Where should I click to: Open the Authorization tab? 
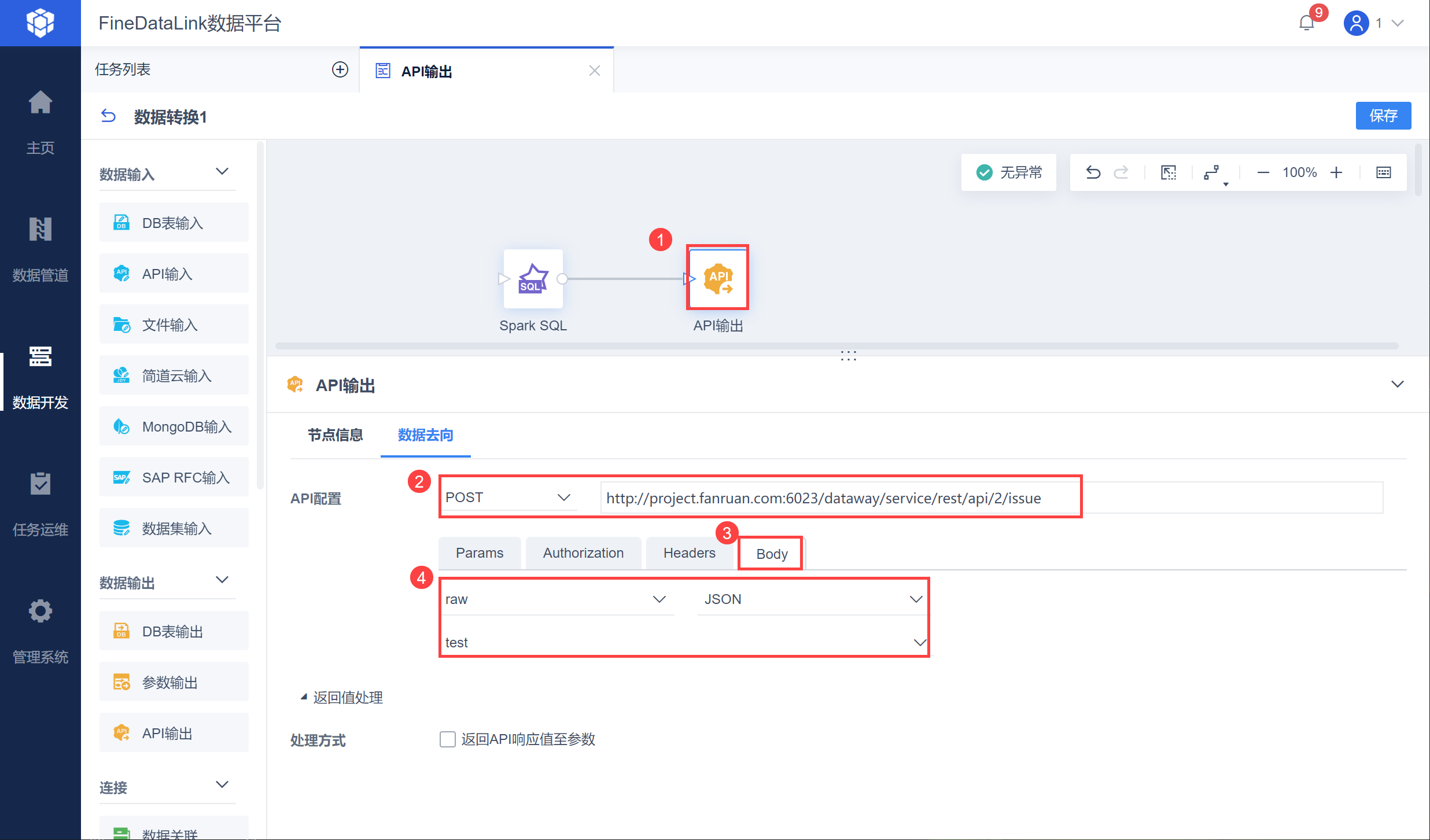coord(583,553)
